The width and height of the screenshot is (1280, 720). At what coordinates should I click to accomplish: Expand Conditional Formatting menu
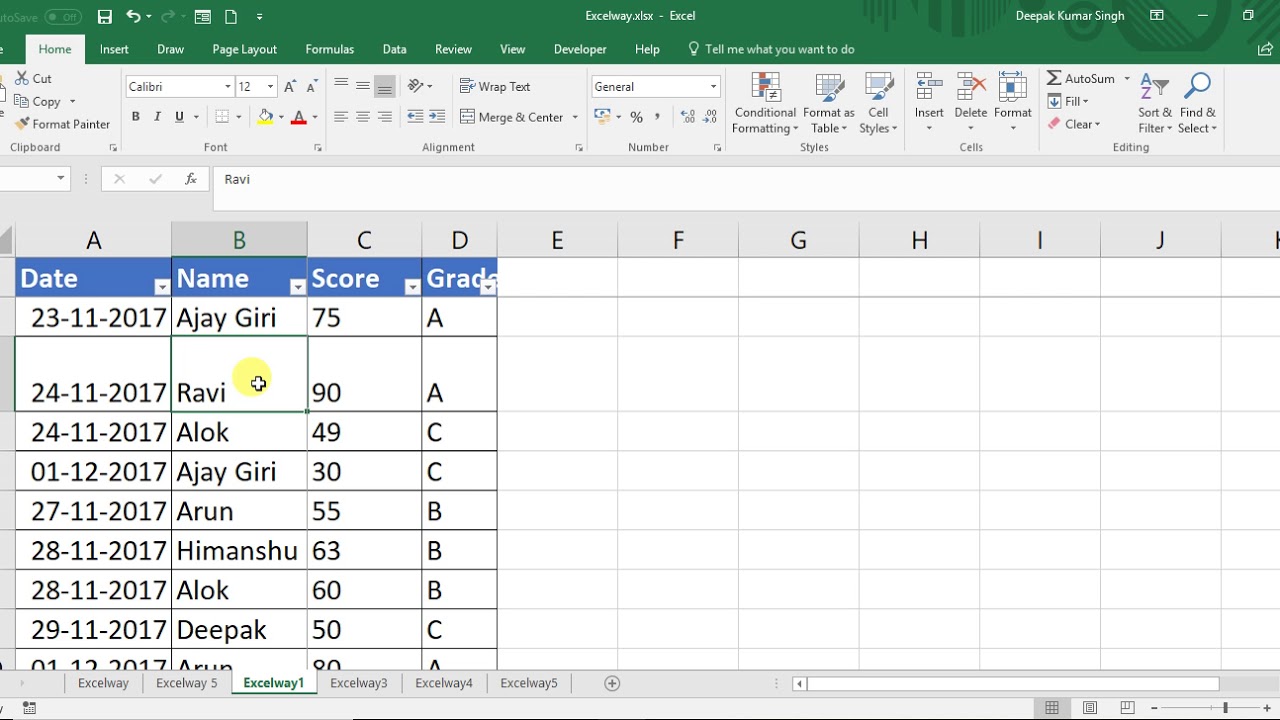click(766, 103)
